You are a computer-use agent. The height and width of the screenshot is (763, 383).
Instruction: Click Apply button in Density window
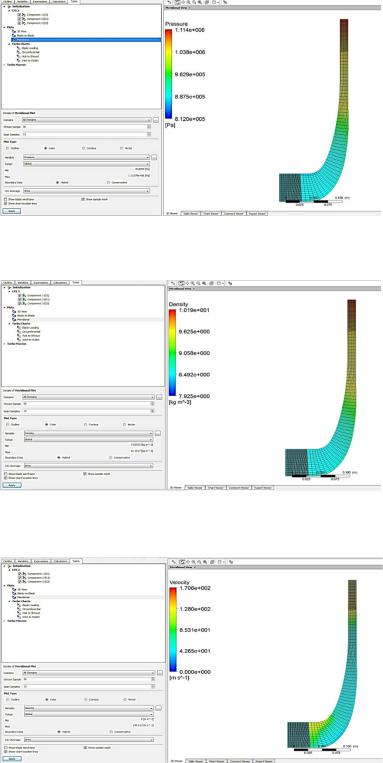tap(12, 485)
